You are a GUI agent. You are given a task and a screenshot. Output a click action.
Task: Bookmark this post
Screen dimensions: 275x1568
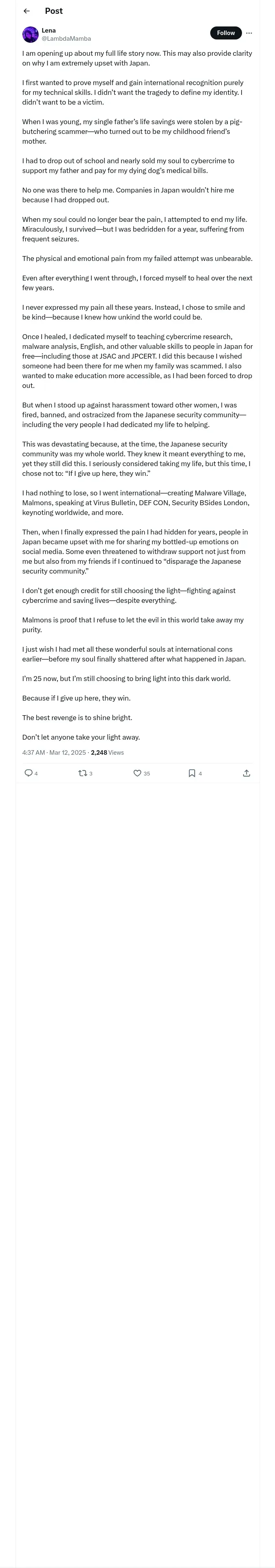point(191,773)
